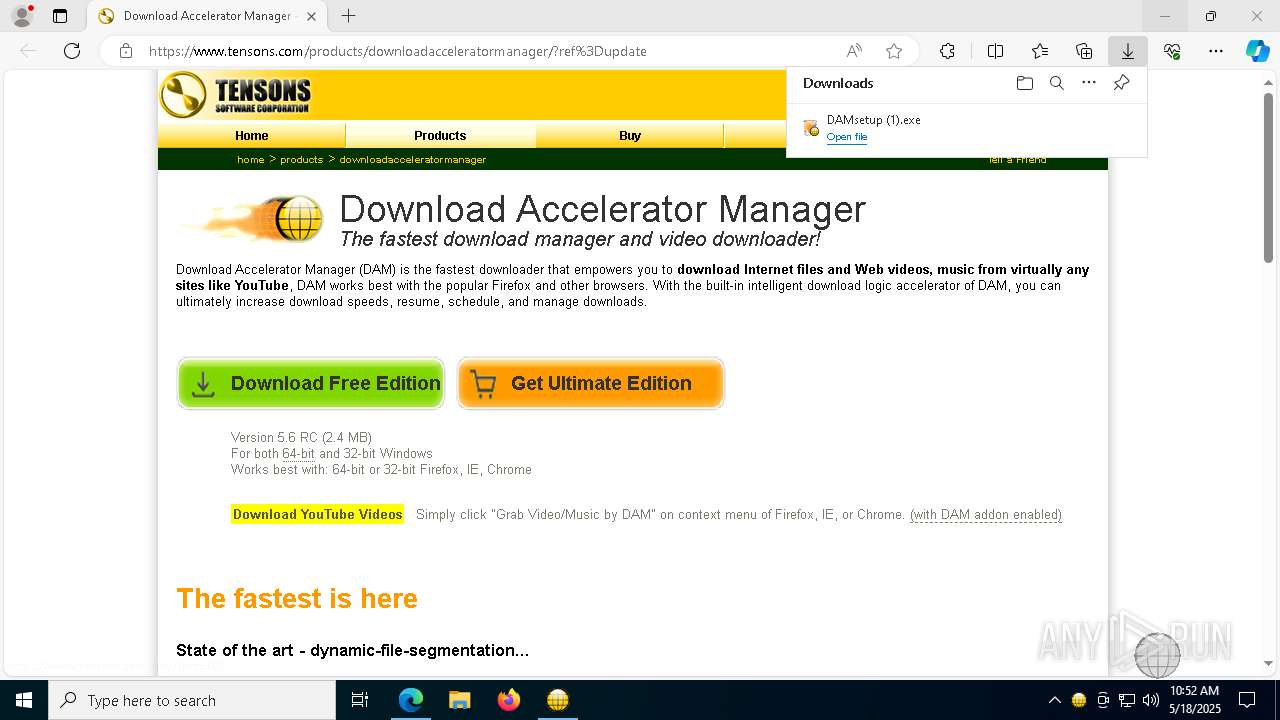The image size is (1280, 720).
Task: Launch Copilot sidebar
Action: (x=1258, y=51)
